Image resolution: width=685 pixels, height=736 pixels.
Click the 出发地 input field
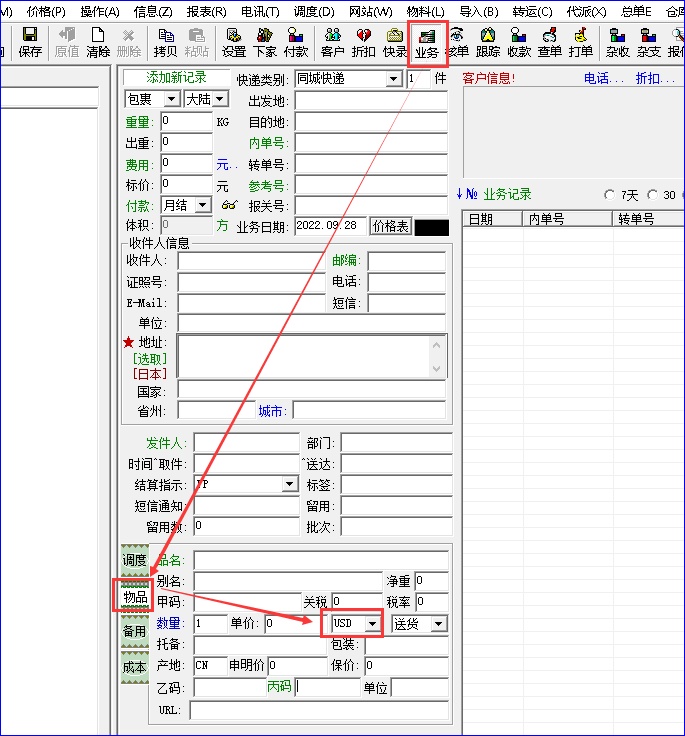pyautogui.click(x=371, y=101)
